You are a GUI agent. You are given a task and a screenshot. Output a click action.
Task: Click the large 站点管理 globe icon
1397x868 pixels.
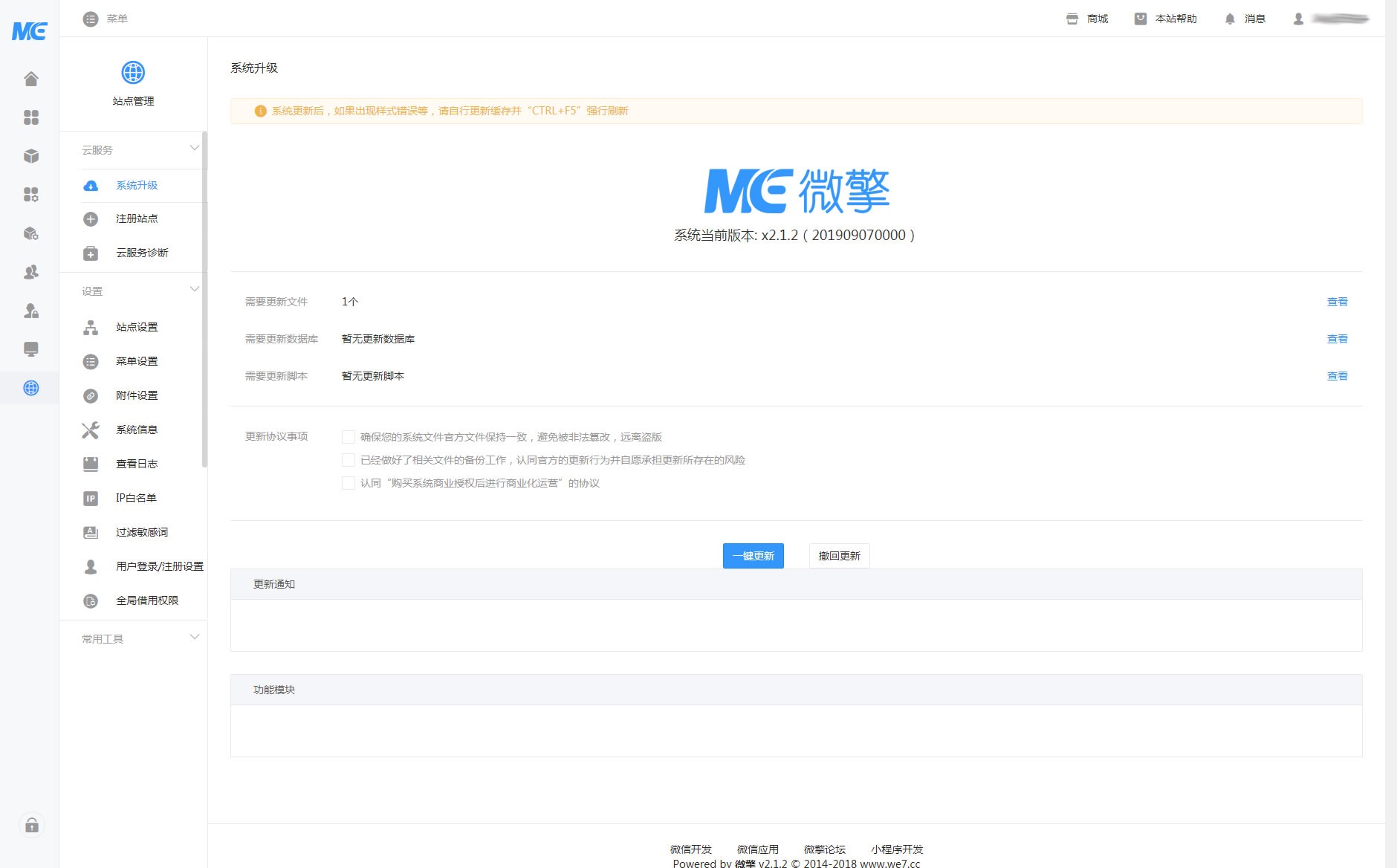coord(133,73)
